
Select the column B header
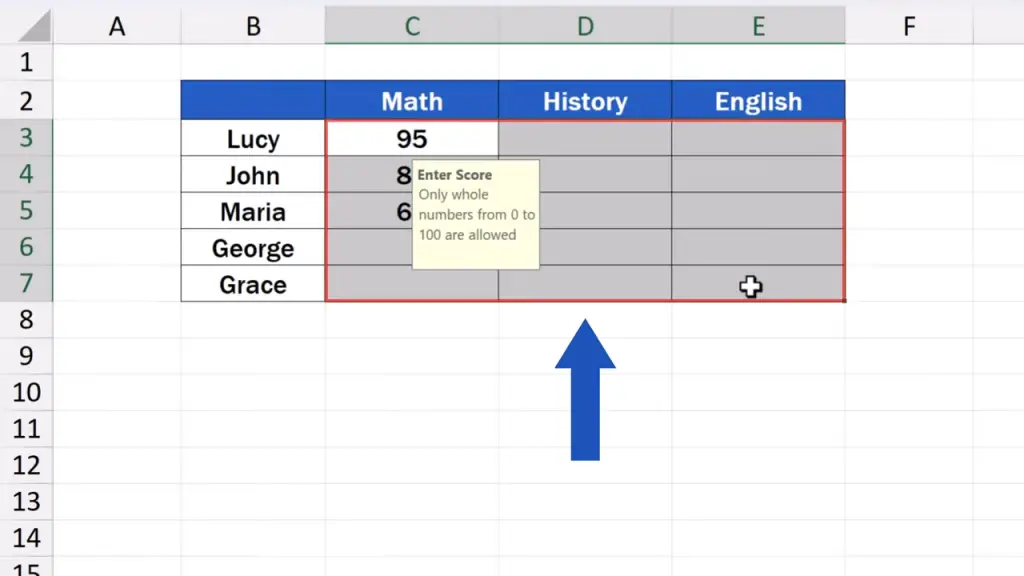click(253, 27)
